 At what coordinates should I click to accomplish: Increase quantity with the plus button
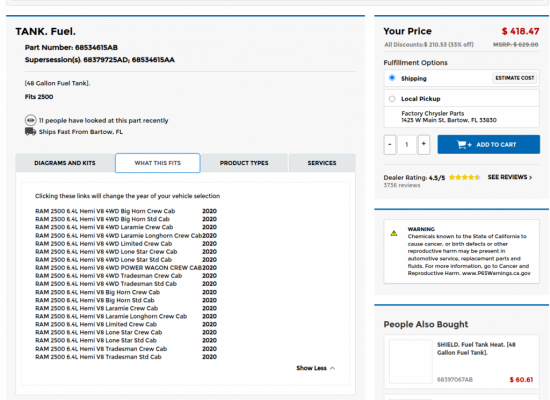(x=424, y=145)
